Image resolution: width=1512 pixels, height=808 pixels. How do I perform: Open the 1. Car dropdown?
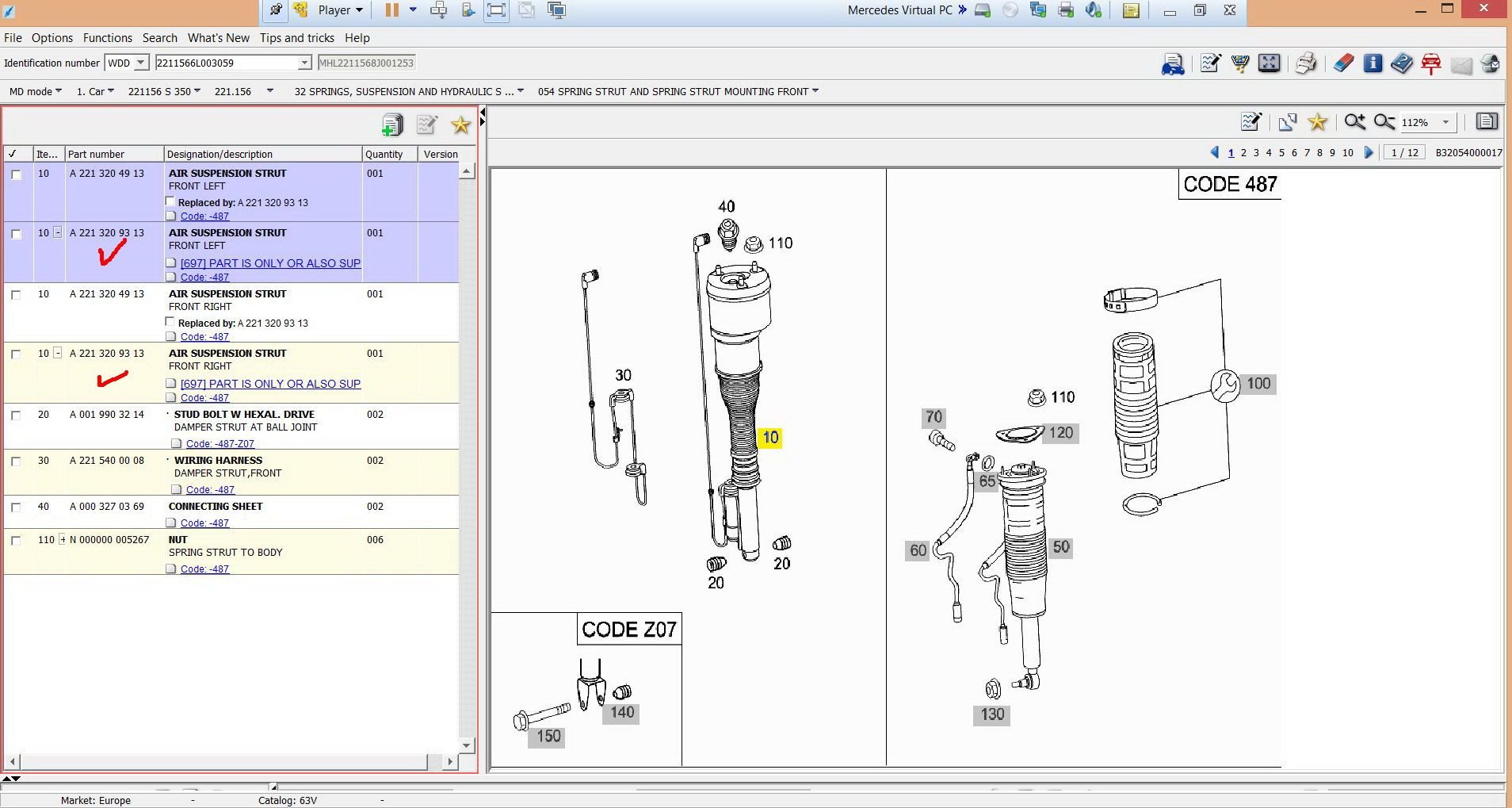click(x=96, y=91)
